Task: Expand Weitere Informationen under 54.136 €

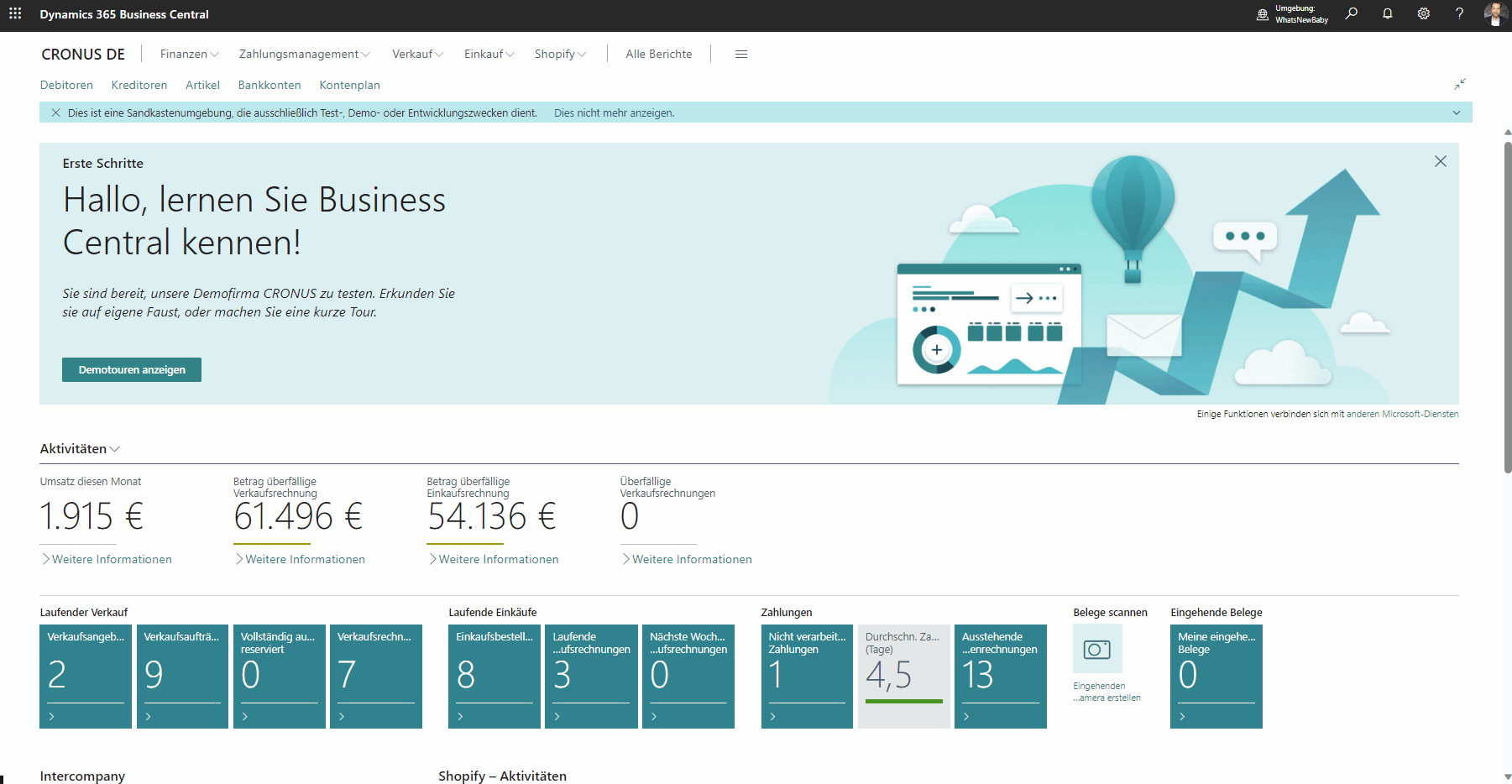Action: coord(494,559)
